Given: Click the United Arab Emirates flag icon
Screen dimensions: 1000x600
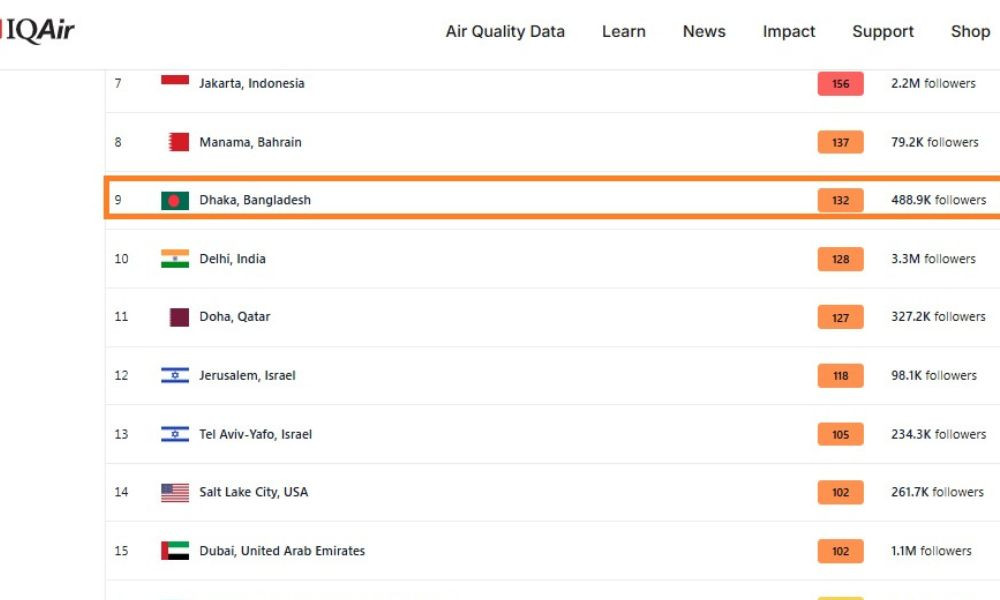Looking at the screenshot, I should coord(175,550).
